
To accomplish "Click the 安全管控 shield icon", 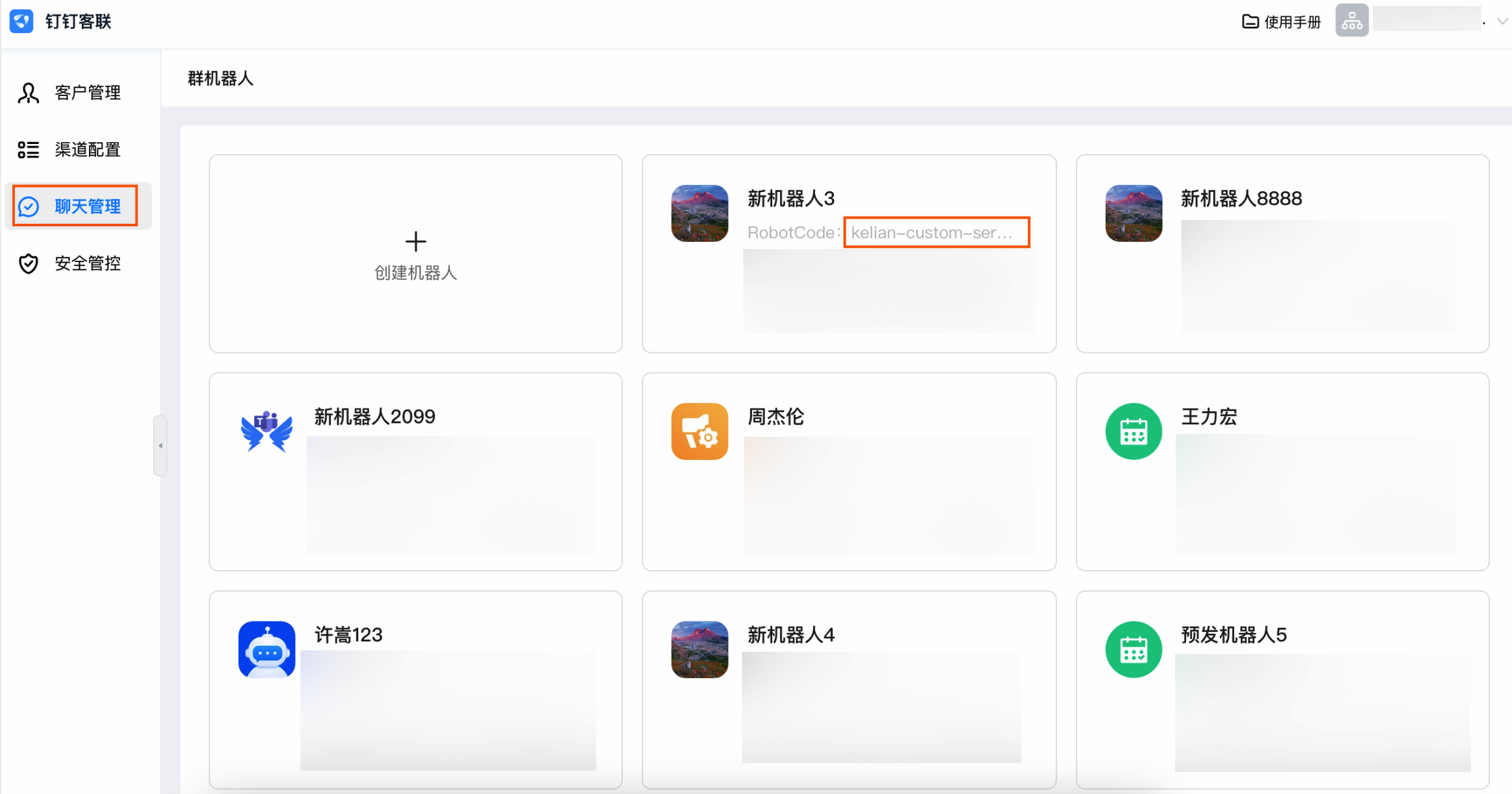I will (28, 263).
